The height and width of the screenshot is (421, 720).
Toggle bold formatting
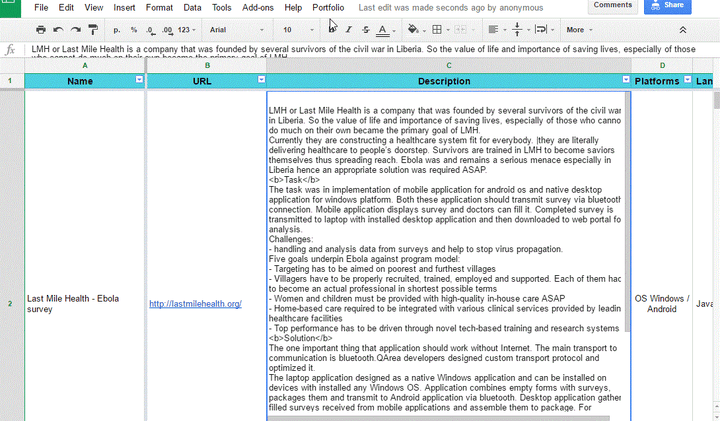coord(332,29)
